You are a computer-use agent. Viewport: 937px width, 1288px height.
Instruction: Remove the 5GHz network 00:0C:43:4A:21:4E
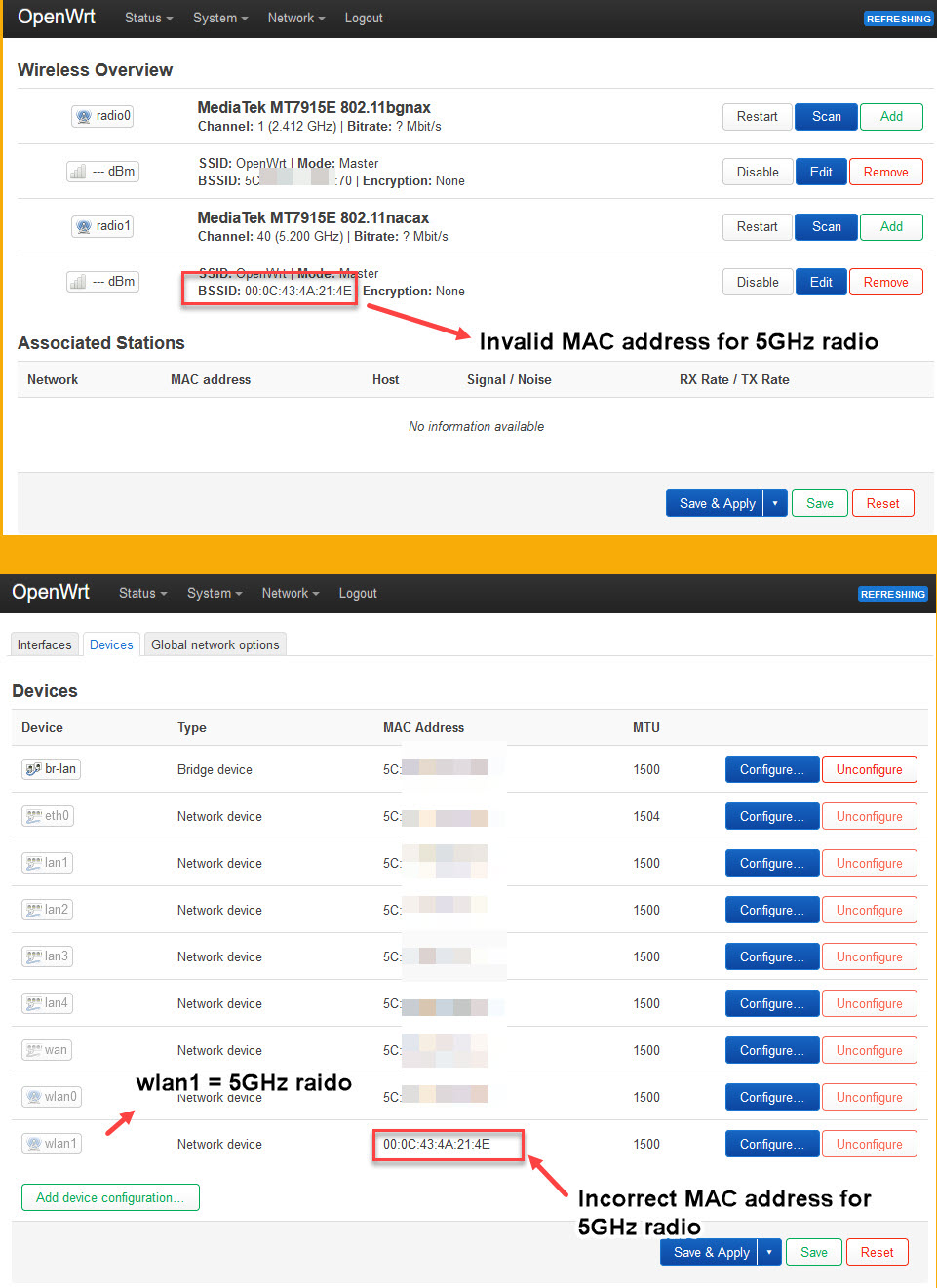pyautogui.click(x=886, y=283)
